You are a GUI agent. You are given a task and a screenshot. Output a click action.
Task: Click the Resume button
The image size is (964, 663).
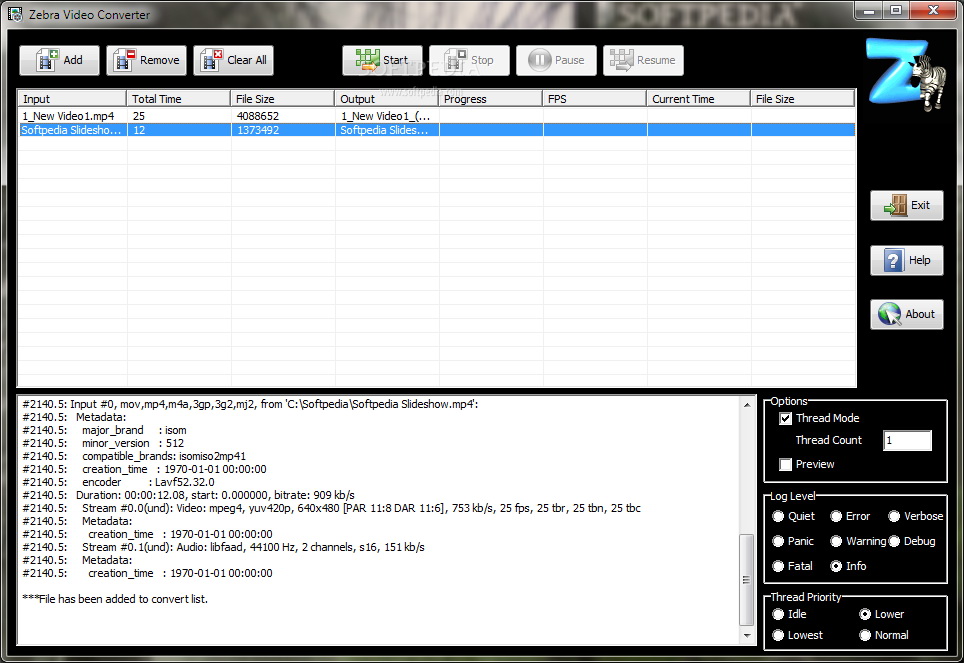(643, 60)
